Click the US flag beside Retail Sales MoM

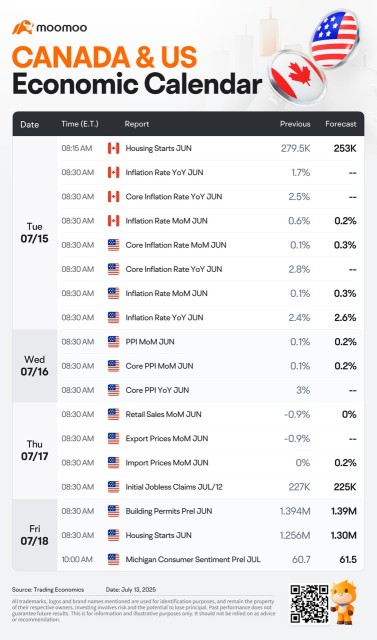pyautogui.click(x=113, y=414)
